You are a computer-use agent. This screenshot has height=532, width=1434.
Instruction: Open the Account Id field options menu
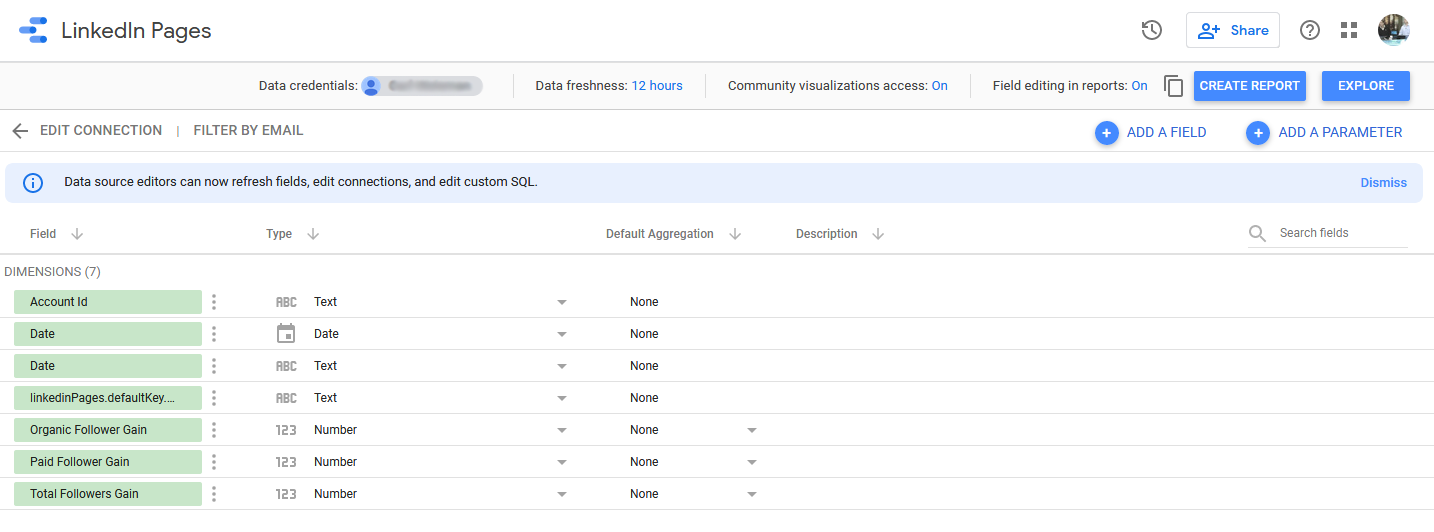[x=214, y=302]
